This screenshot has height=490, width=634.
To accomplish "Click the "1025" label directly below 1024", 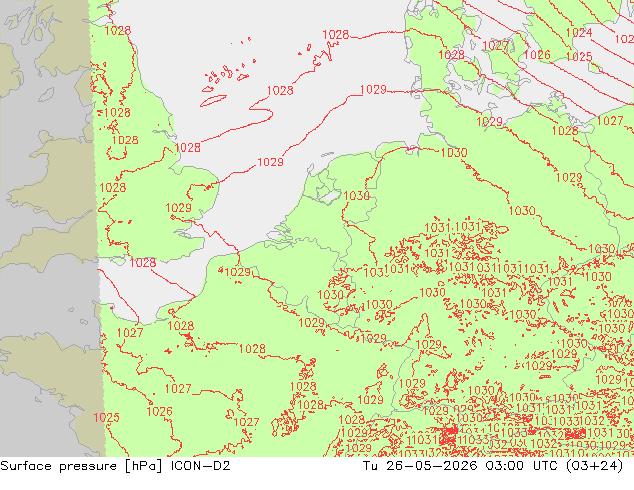I will [x=579, y=57].
